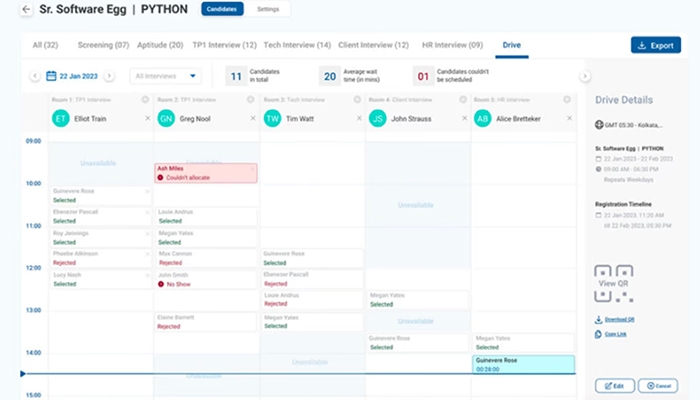Open the HR Interview (09) tab
This screenshot has width=700, height=400.
(x=455, y=45)
